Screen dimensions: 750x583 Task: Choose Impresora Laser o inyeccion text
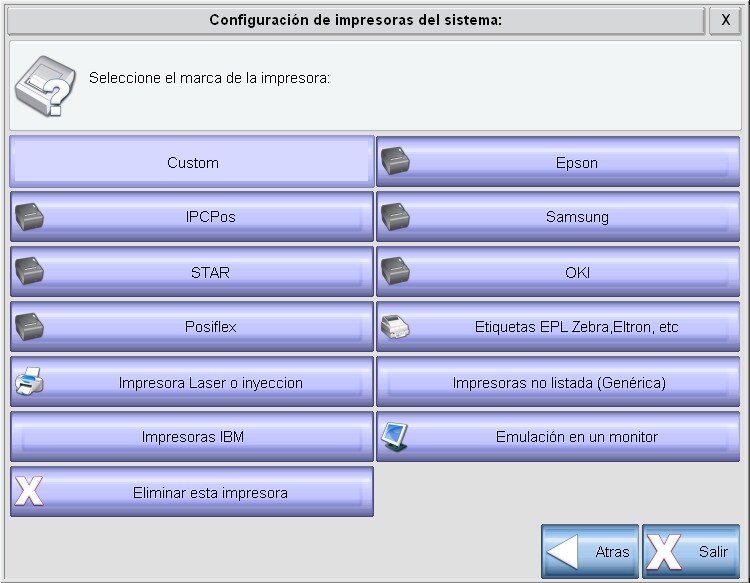click(x=210, y=383)
